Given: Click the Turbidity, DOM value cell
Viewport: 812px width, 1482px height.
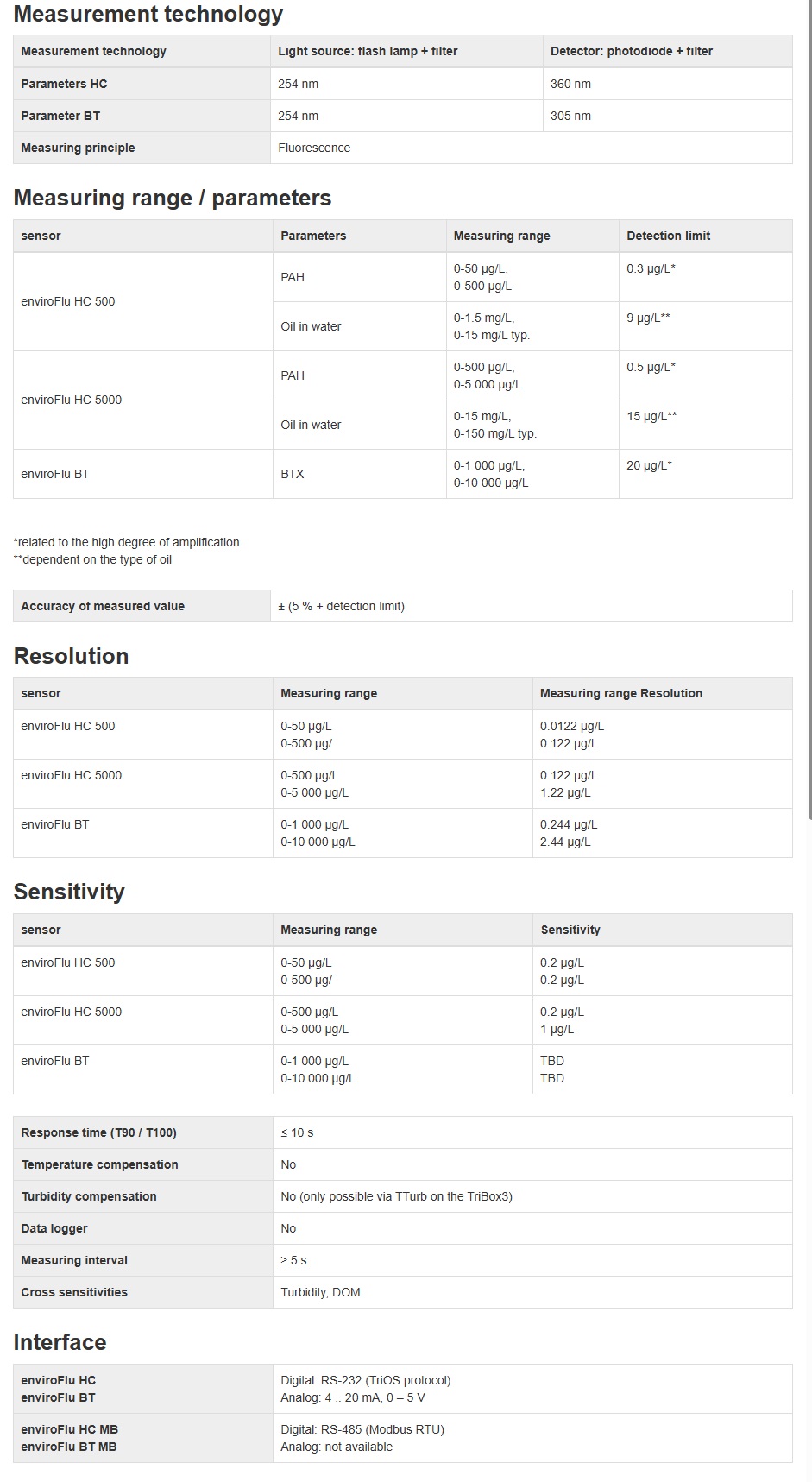Looking at the screenshot, I should [320, 1292].
